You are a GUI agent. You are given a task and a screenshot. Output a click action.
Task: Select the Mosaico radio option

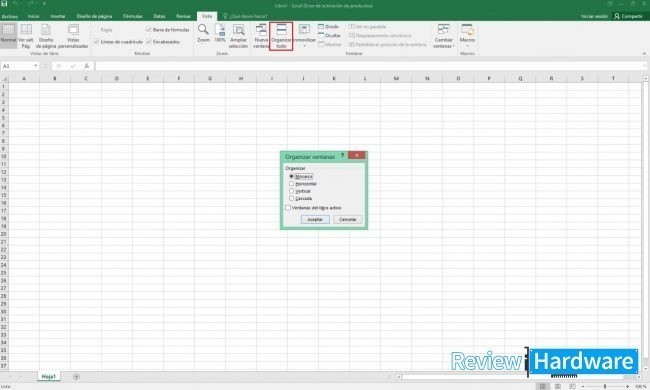pos(291,176)
